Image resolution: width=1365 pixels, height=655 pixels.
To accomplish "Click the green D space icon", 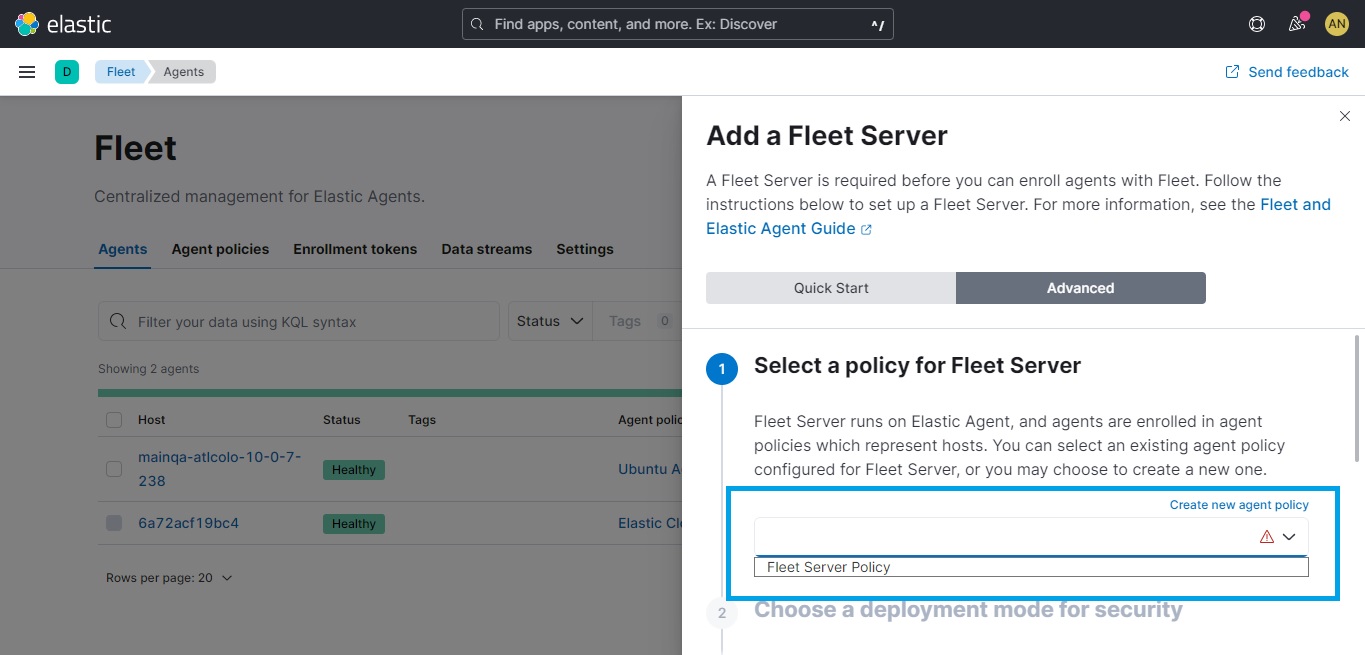I will click(66, 71).
